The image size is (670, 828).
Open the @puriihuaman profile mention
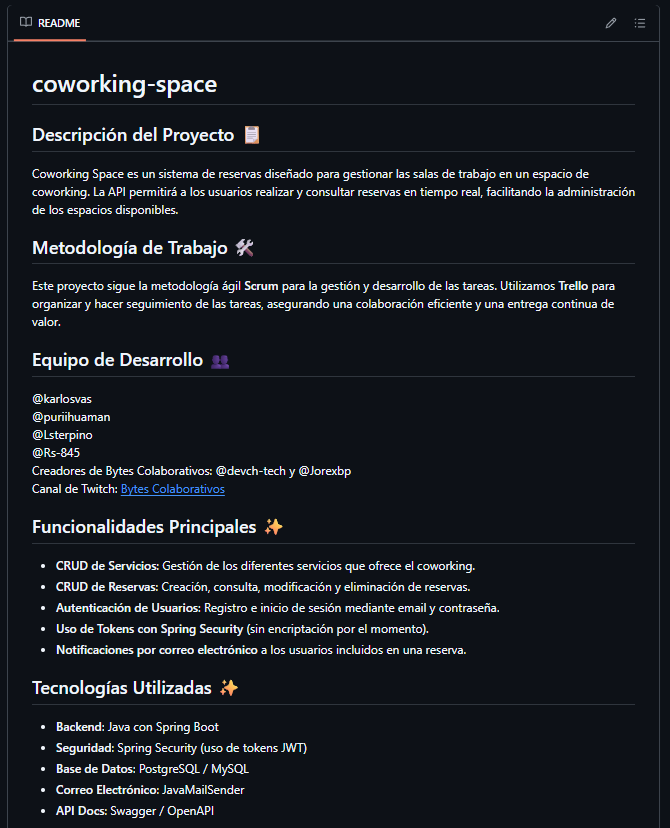pos(71,417)
